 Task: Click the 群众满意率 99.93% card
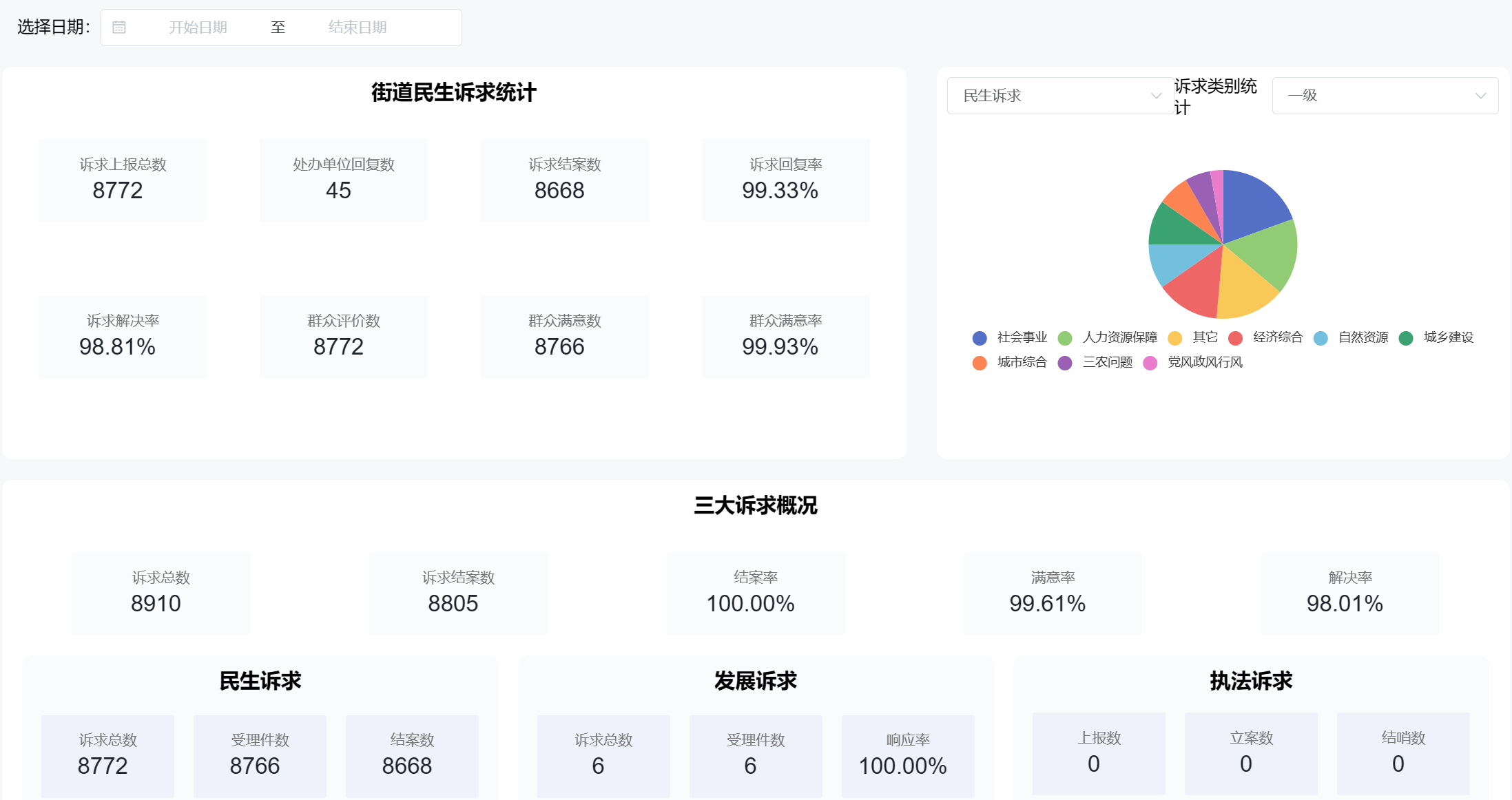(x=785, y=336)
